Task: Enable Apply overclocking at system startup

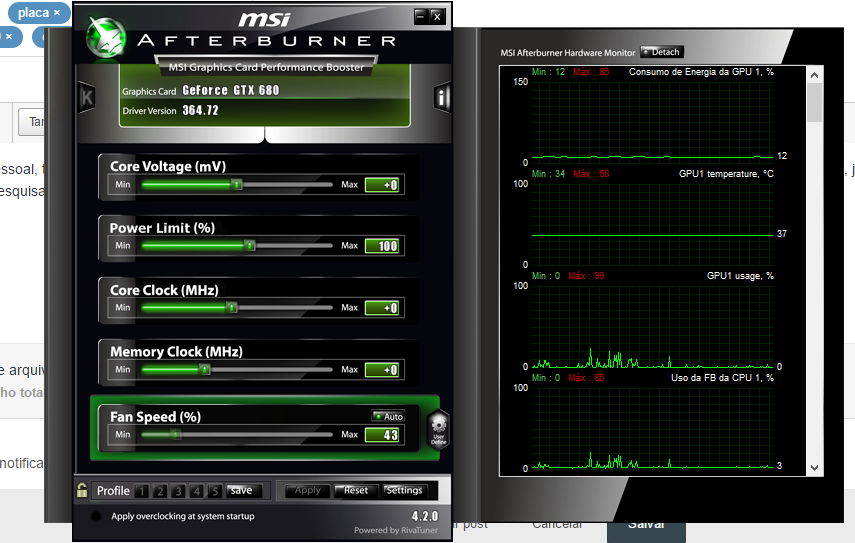Action: (96, 516)
